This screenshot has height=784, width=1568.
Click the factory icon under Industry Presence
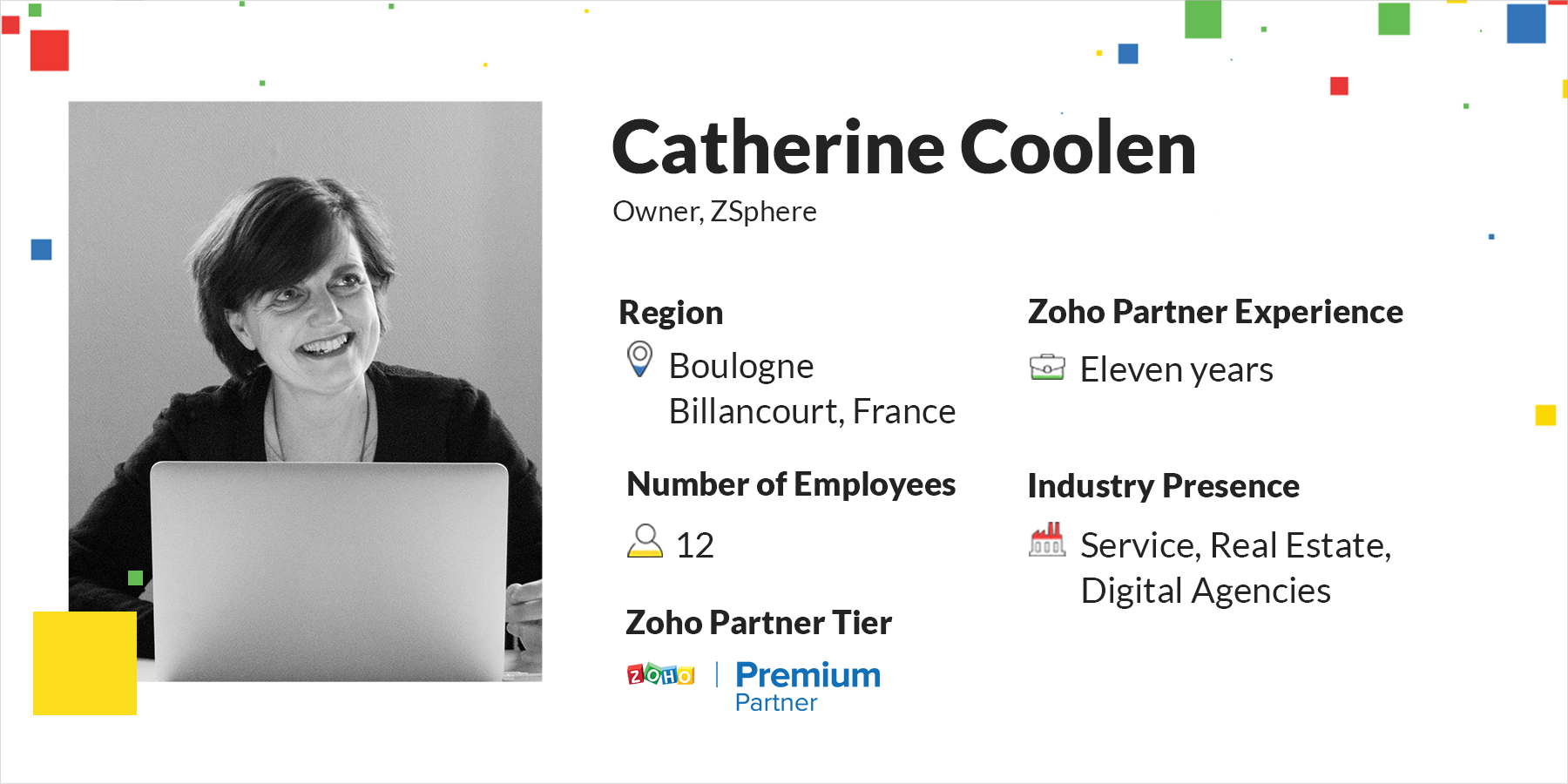point(1047,540)
